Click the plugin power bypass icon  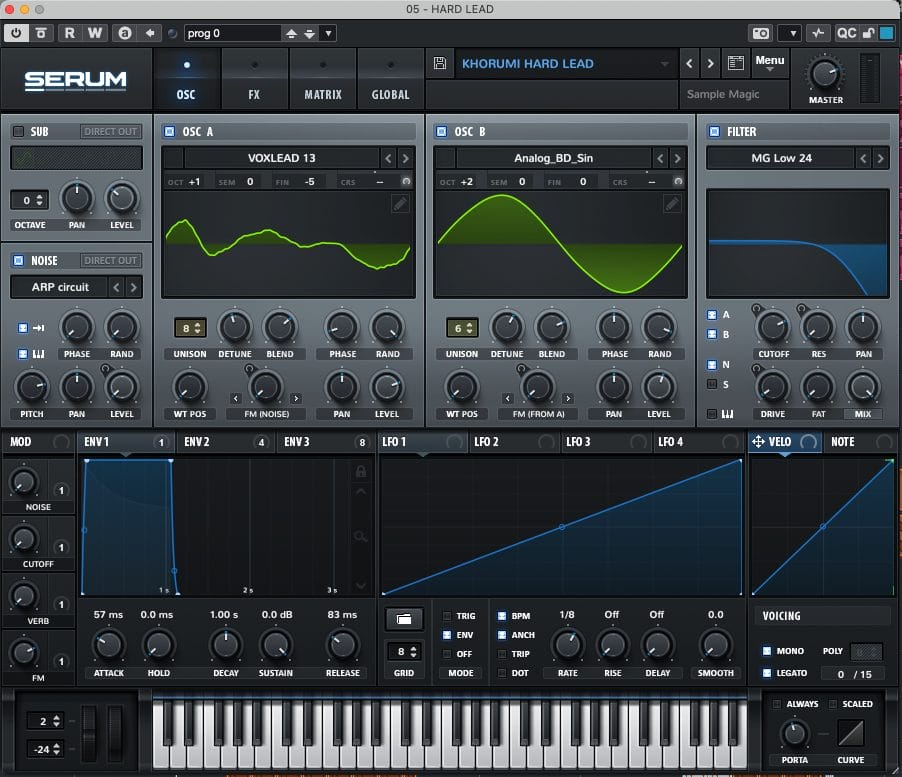(16, 33)
